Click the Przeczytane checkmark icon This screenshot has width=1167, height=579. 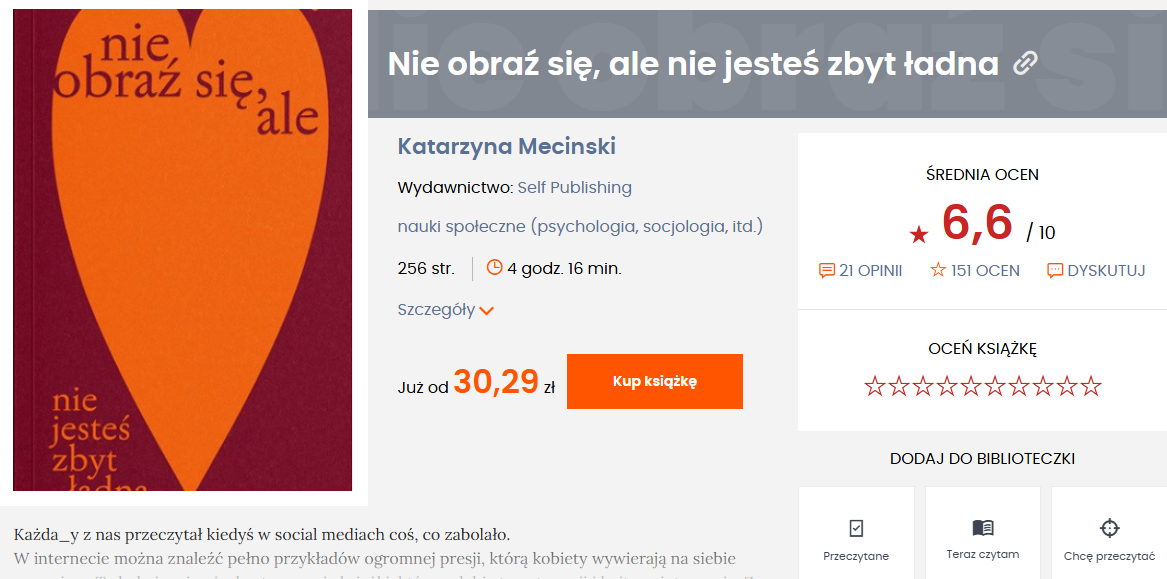[856, 528]
